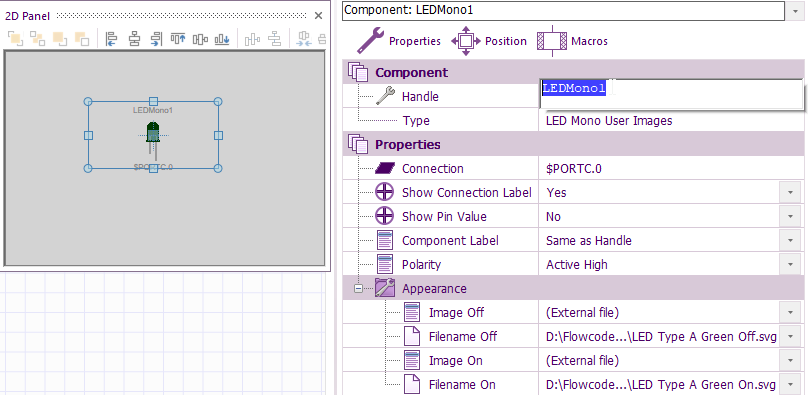Screen dimensions: 808x395
Task: Click the top-left circular rotation handle
Action: [88, 101]
